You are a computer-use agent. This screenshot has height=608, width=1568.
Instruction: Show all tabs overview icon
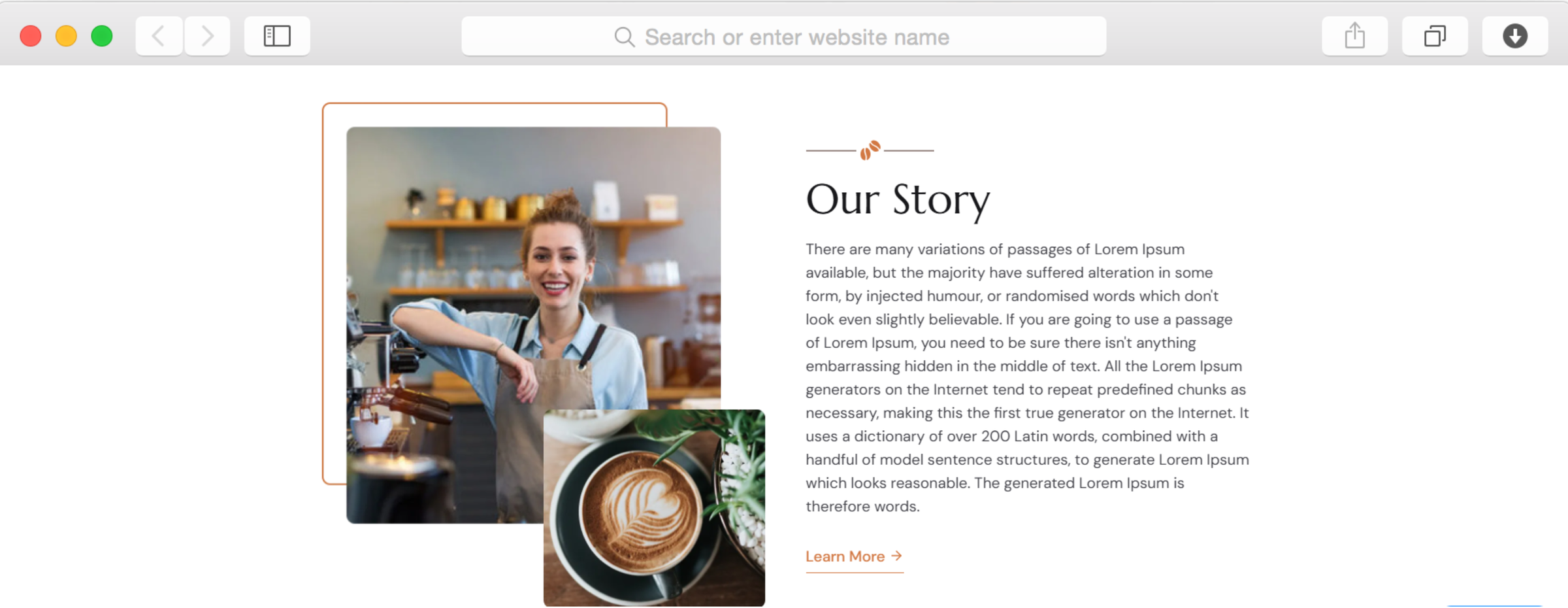click(1435, 36)
